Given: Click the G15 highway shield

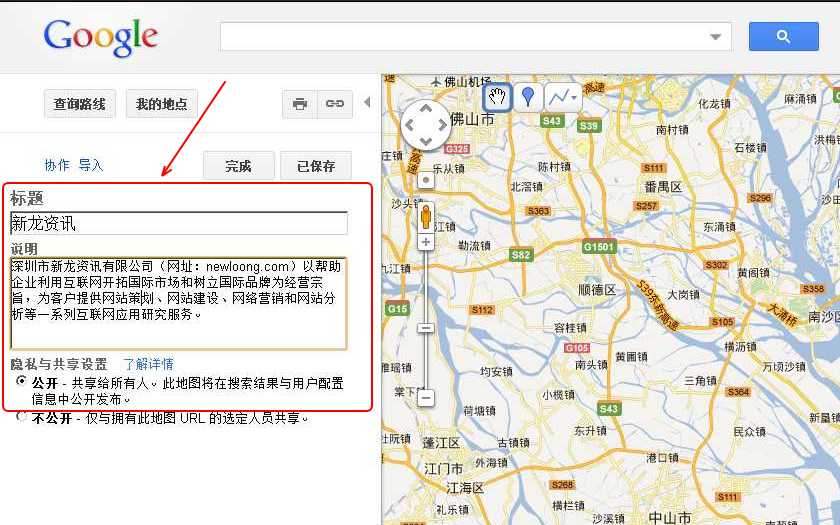Looking at the screenshot, I should (x=397, y=309).
